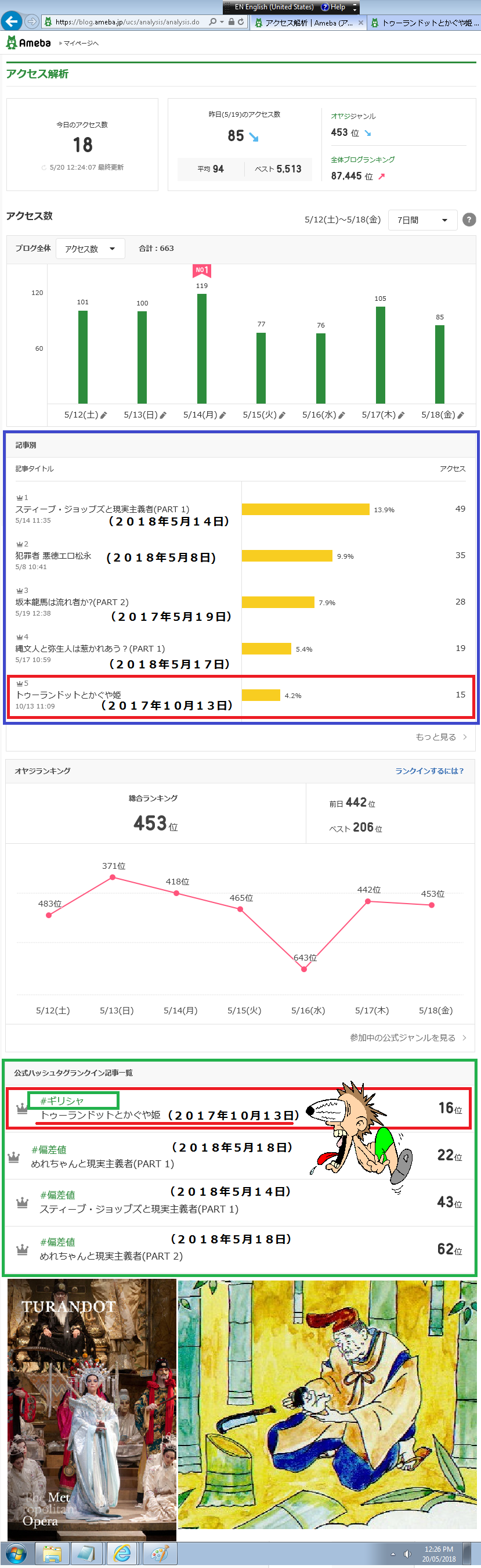Click the search magnifier in the address bar
The width and height of the screenshot is (481, 1568).
[x=212, y=22]
